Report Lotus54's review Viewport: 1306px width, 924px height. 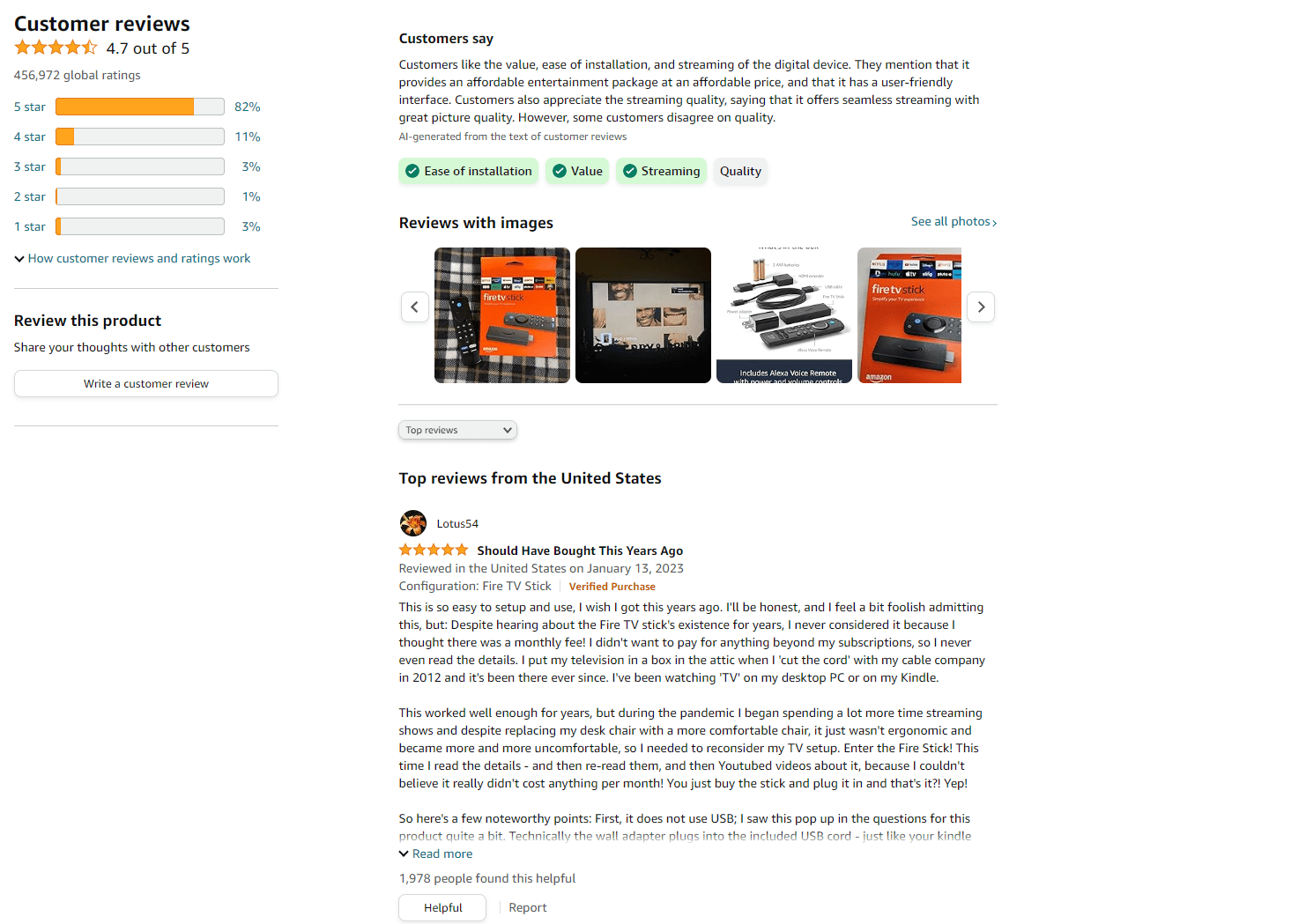pos(528,907)
